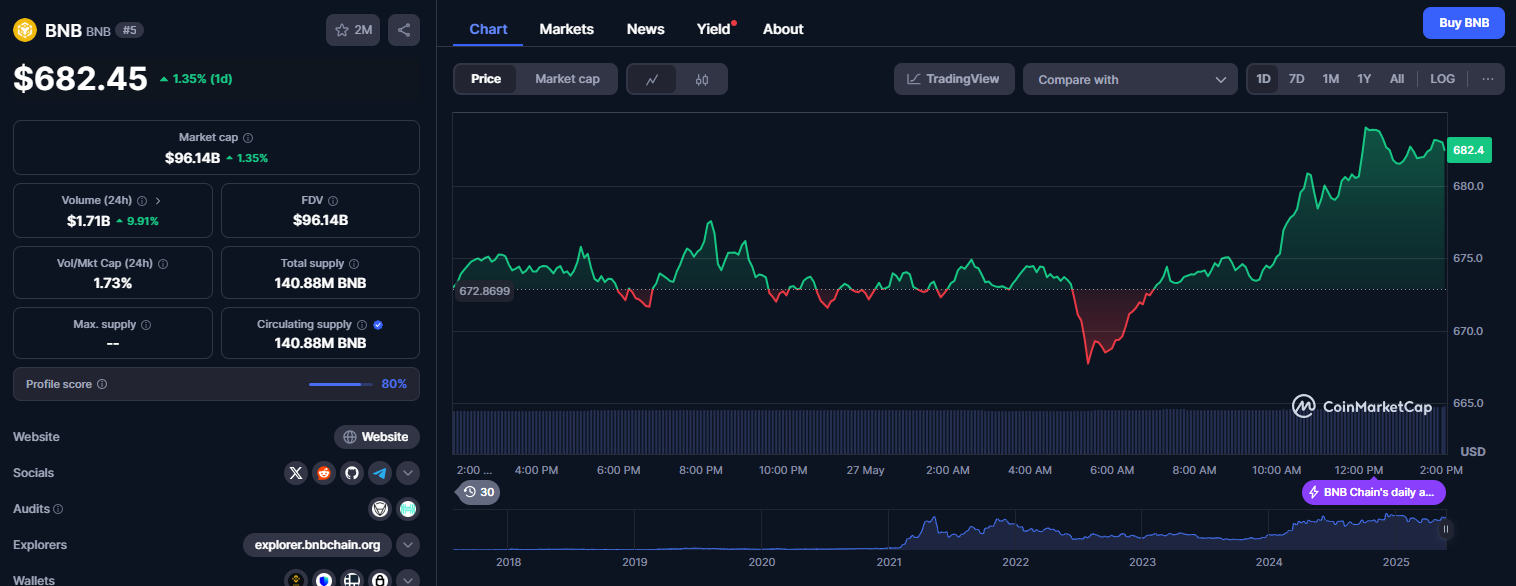Add BNB to watchlist via star button
The height and width of the screenshot is (586, 1516).
(x=353, y=30)
